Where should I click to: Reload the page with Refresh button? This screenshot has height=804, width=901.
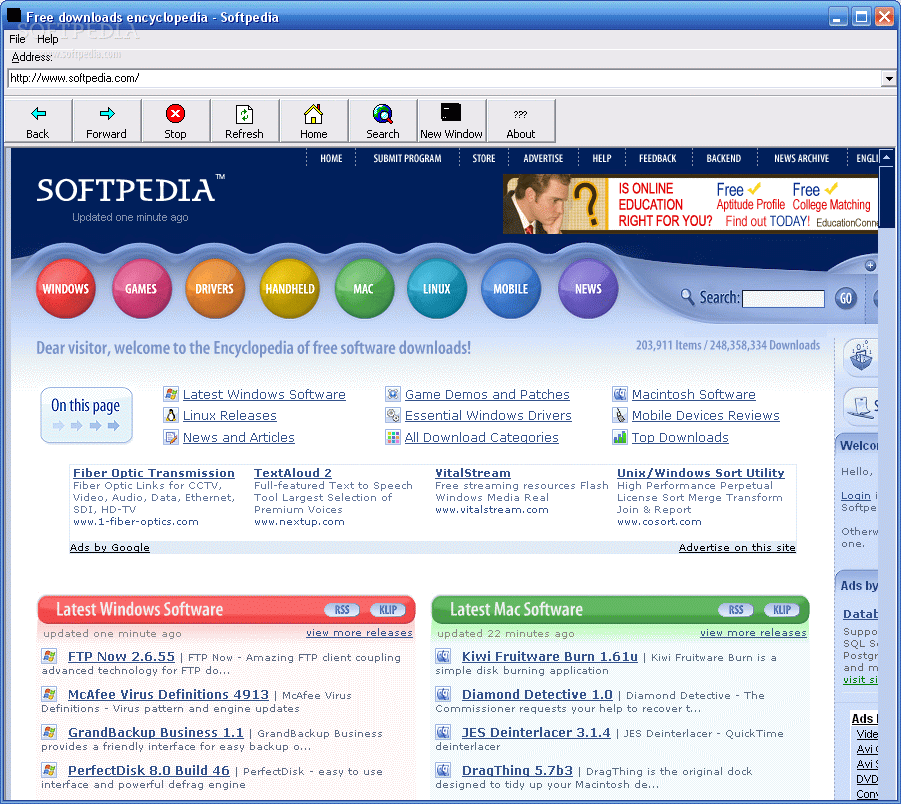tap(245, 121)
